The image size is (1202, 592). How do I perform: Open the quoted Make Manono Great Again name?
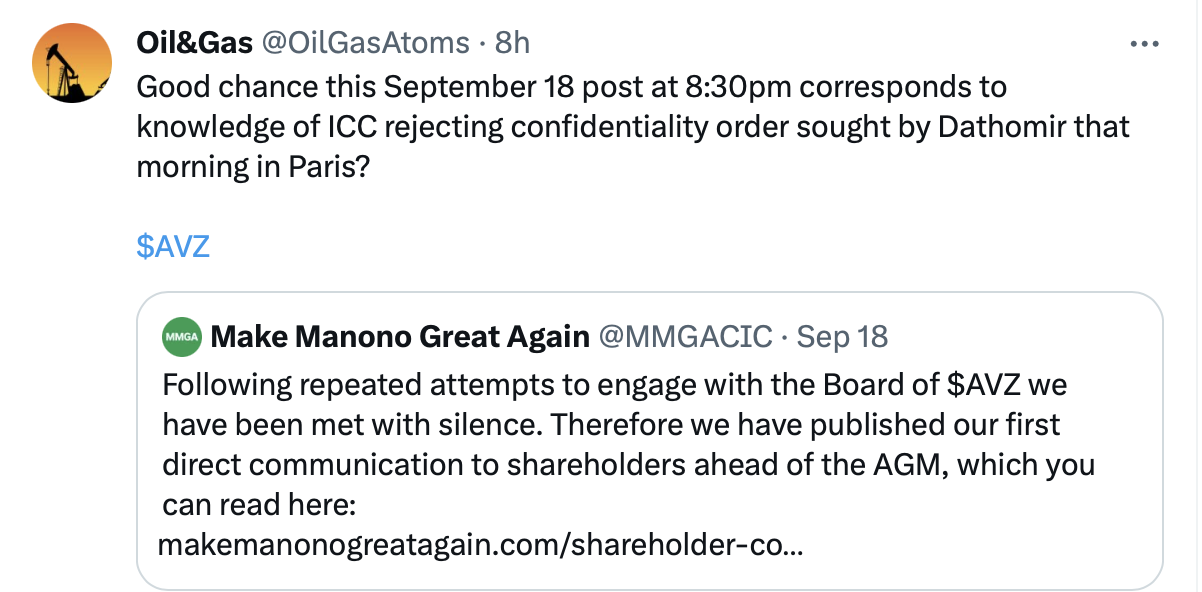click(x=400, y=337)
